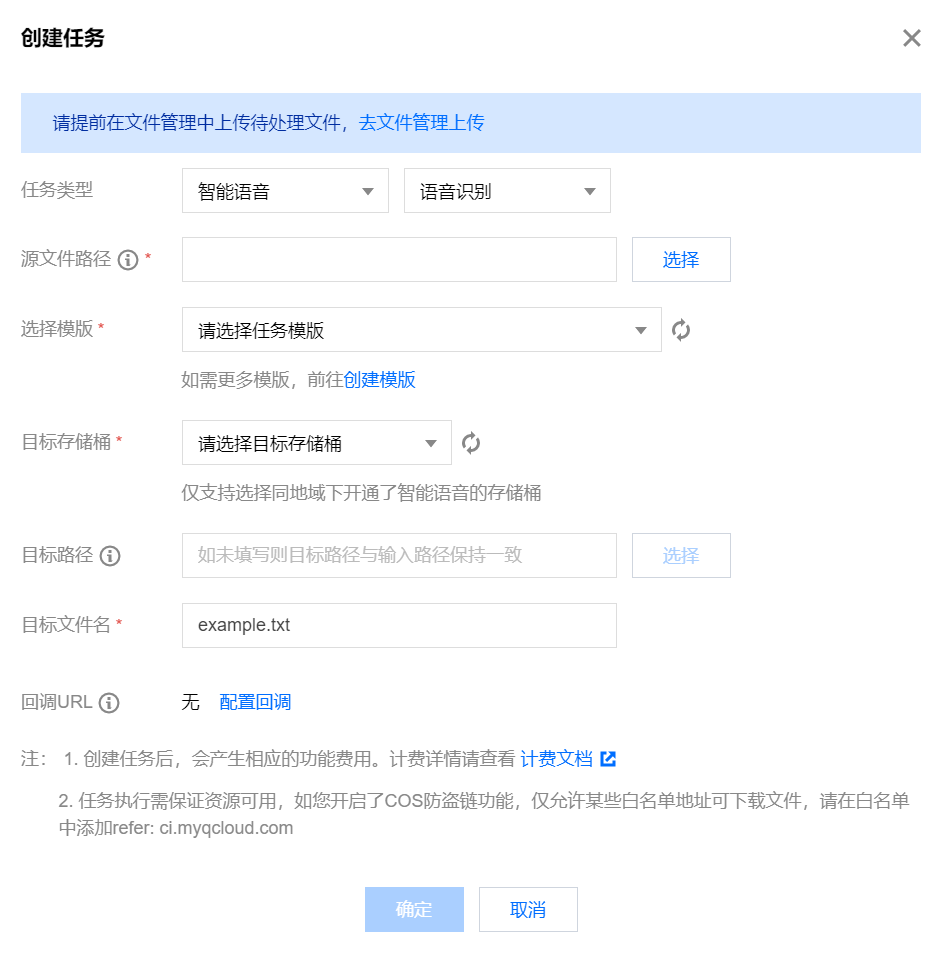
Task: Click the 配置回调 link
Action: pos(255,703)
